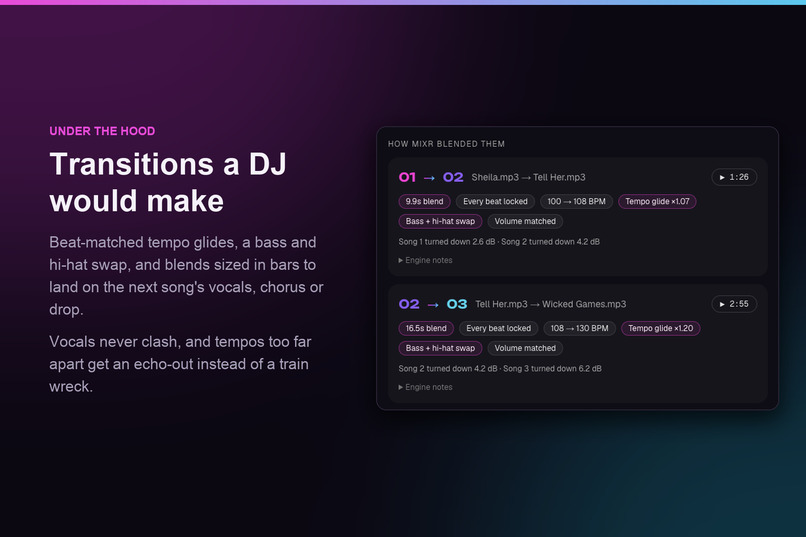Click Bass + hi-hat swap tag in Sheila.mp3 card
Viewport: 806px width, 537px height.
[440, 221]
